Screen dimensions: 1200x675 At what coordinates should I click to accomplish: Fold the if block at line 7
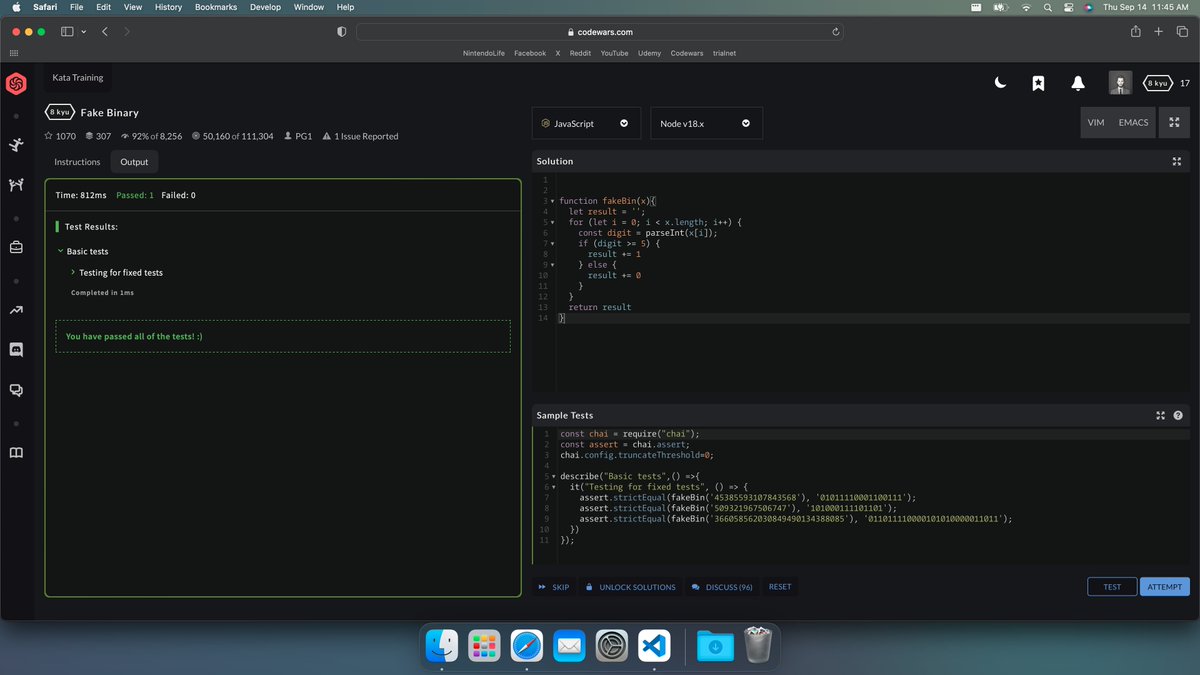(553, 243)
